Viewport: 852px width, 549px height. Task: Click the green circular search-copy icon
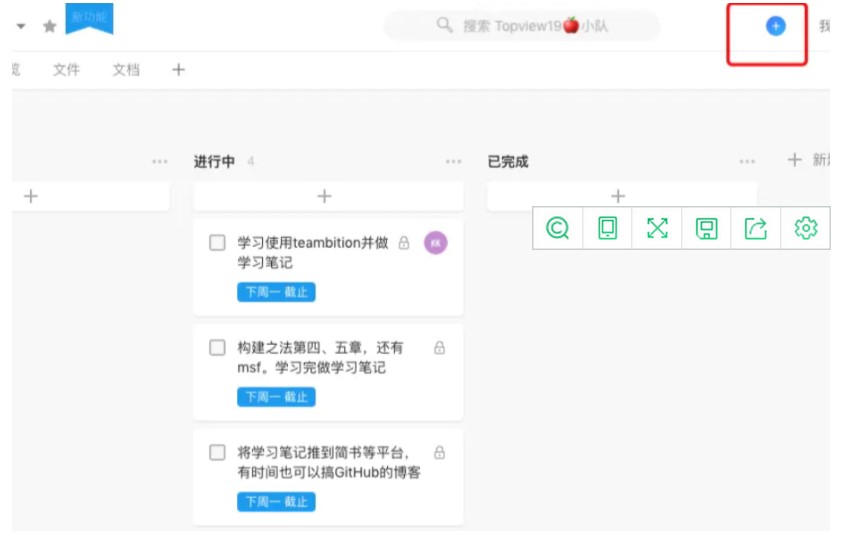click(x=557, y=228)
